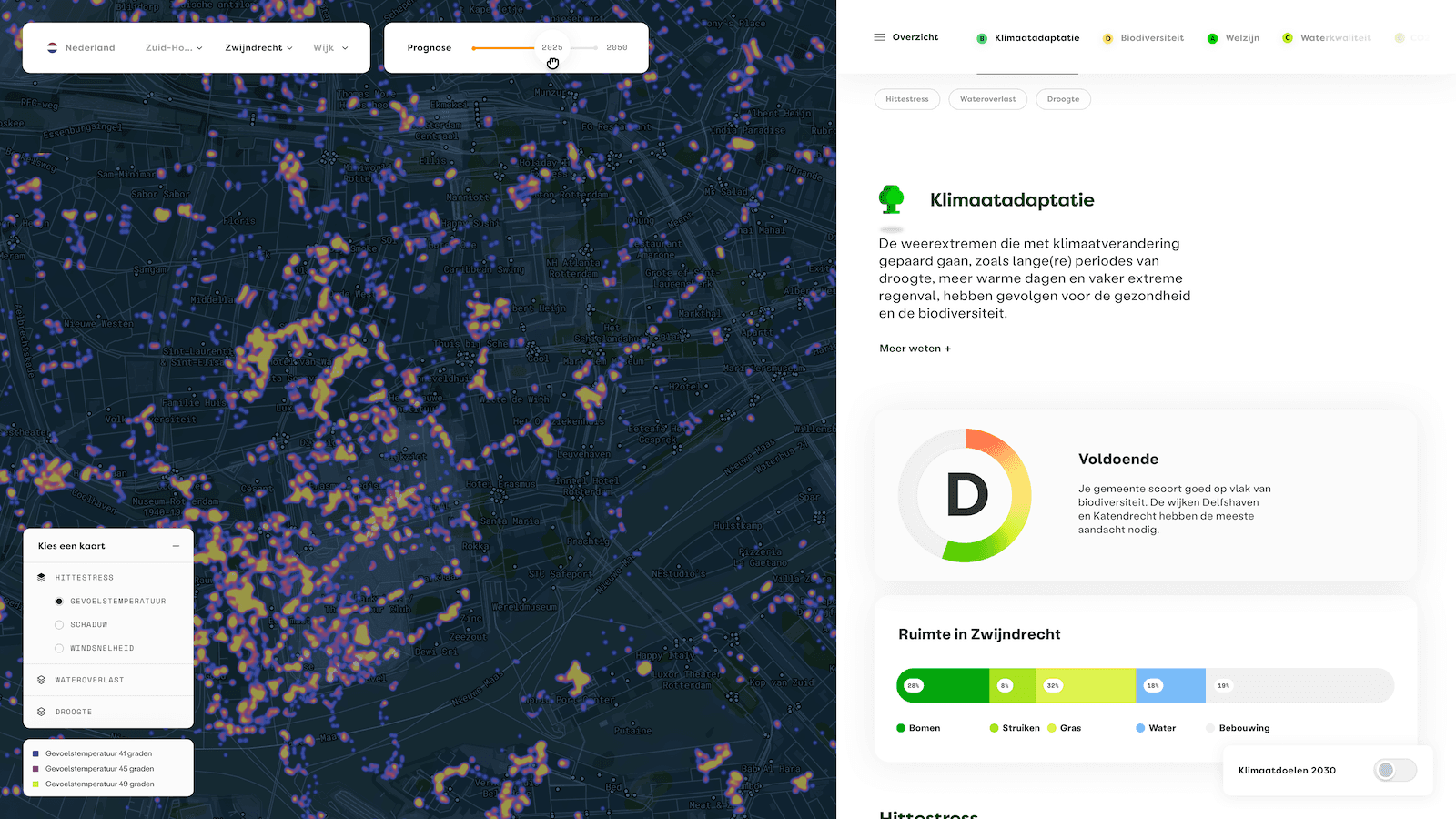Image resolution: width=1456 pixels, height=819 pixels.
Task: Click the layers icon next to WATEROVERLAST
Action: click(42, 680)
